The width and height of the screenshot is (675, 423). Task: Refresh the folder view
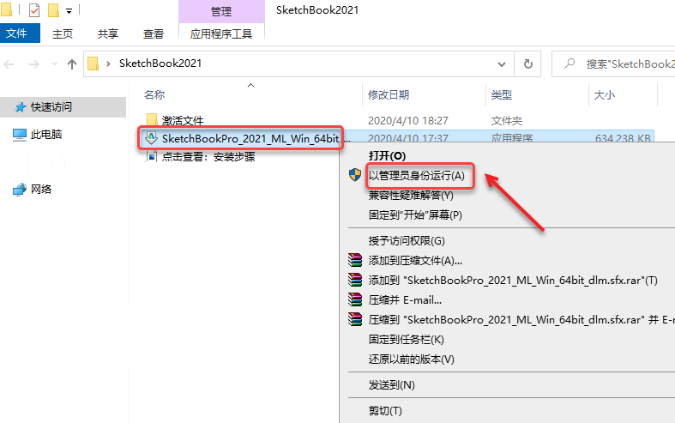click(528, 64)
